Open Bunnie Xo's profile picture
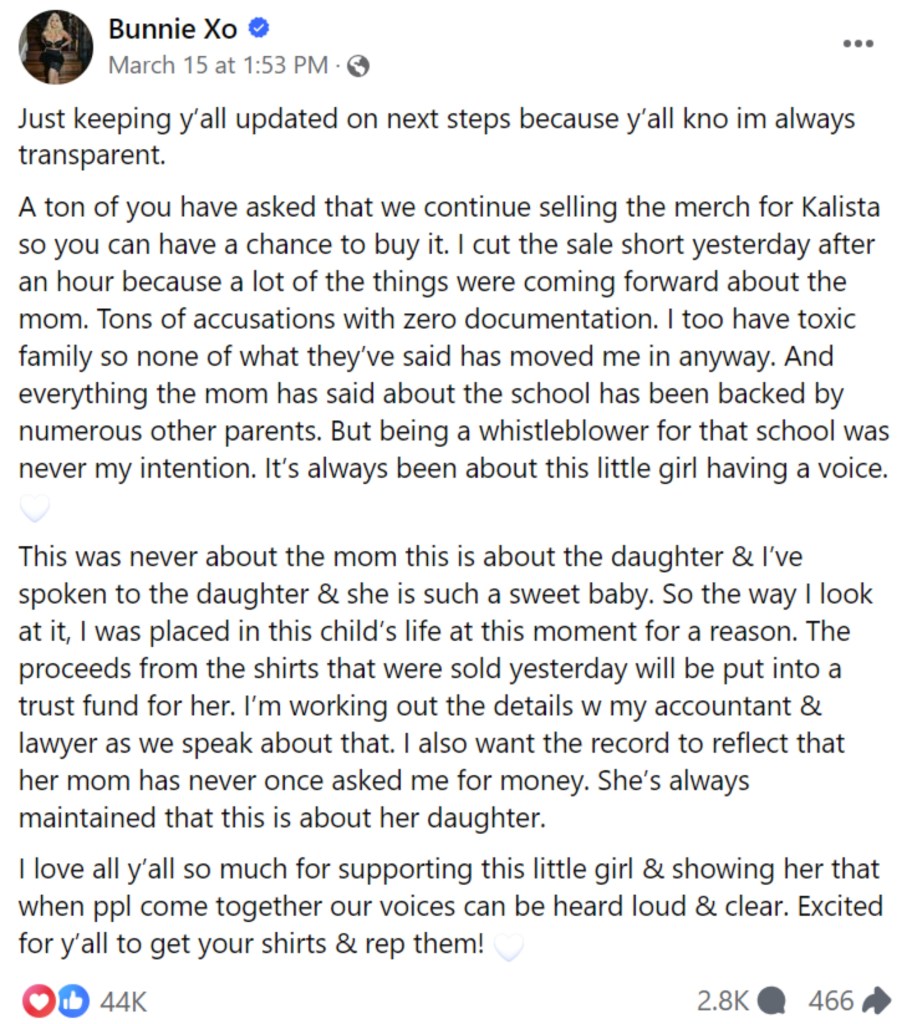Viewport: 902px width, 1024px height. pyautogui.click(x=55, y=47)
